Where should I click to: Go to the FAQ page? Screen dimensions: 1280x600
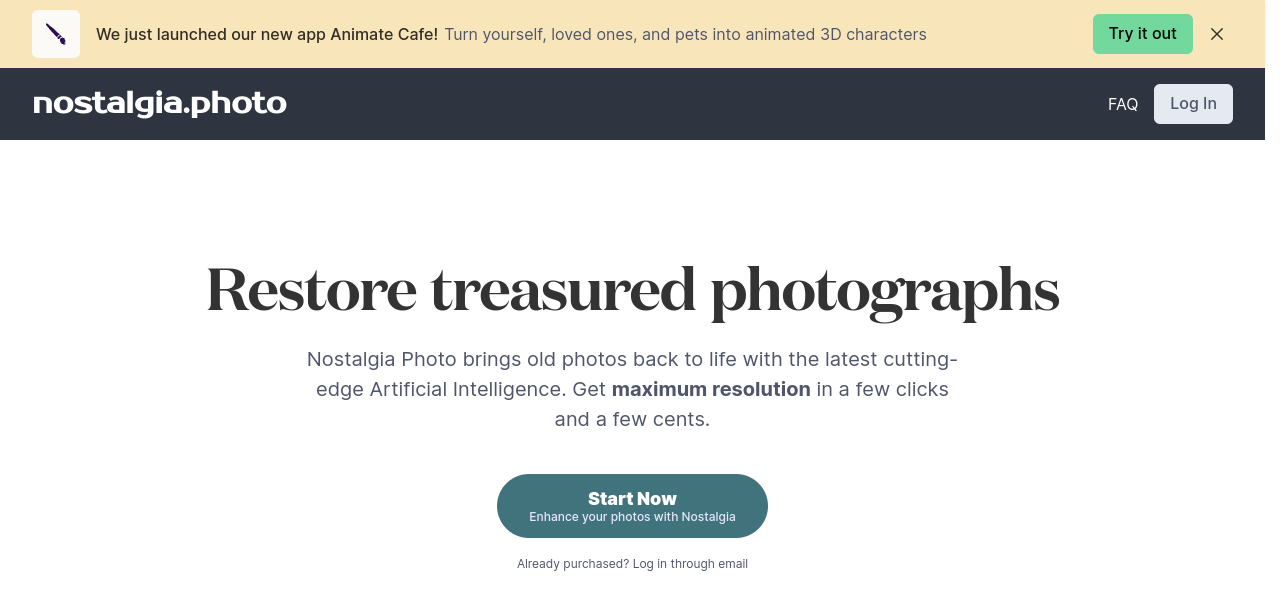(1123, 104)
